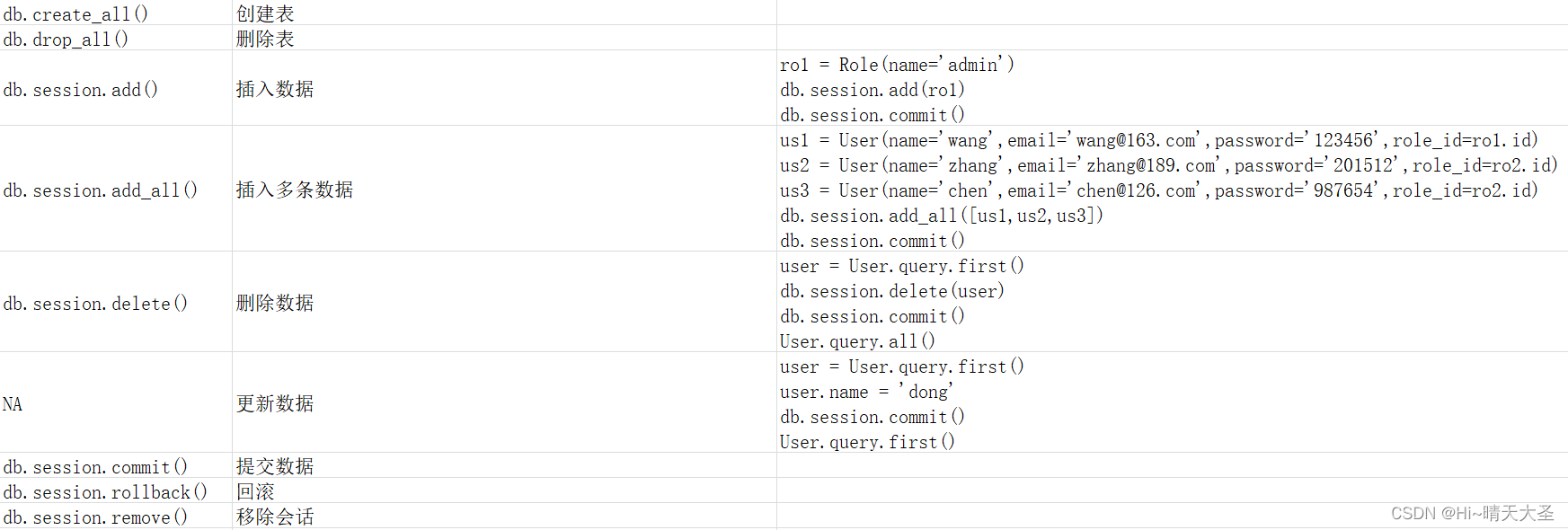Screen dimensions: 1568x530
Task: Click the db.session.remove() cell
Action: tap(95, 517)
